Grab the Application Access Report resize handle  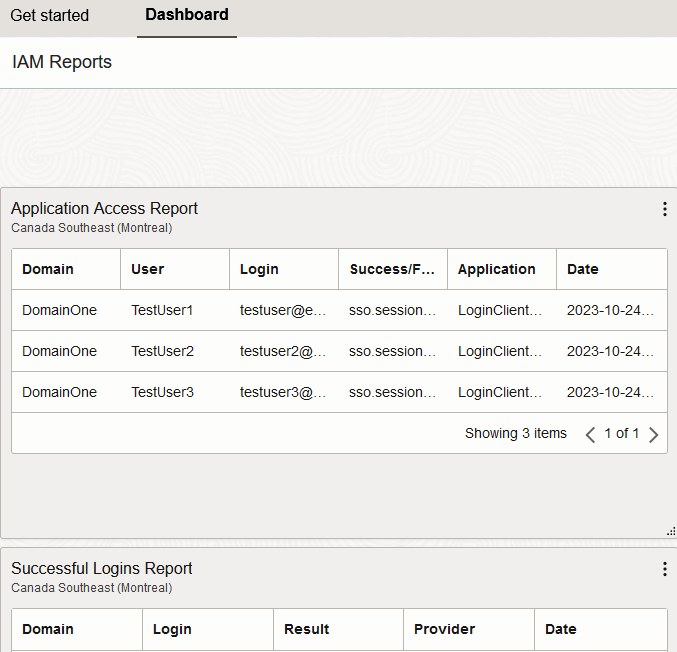[671, 532]
